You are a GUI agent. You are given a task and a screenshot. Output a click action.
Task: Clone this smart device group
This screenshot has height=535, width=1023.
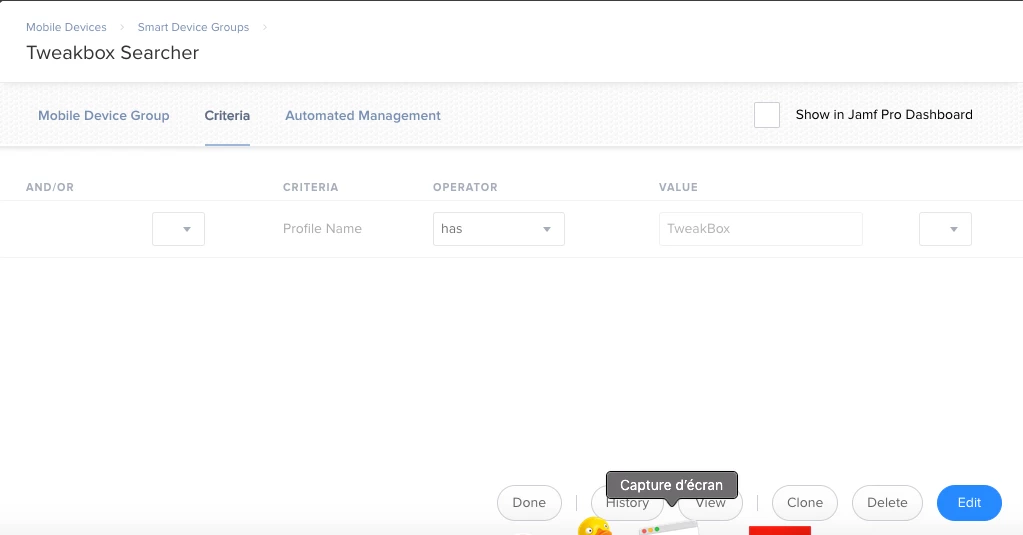(x=804, y=502)
